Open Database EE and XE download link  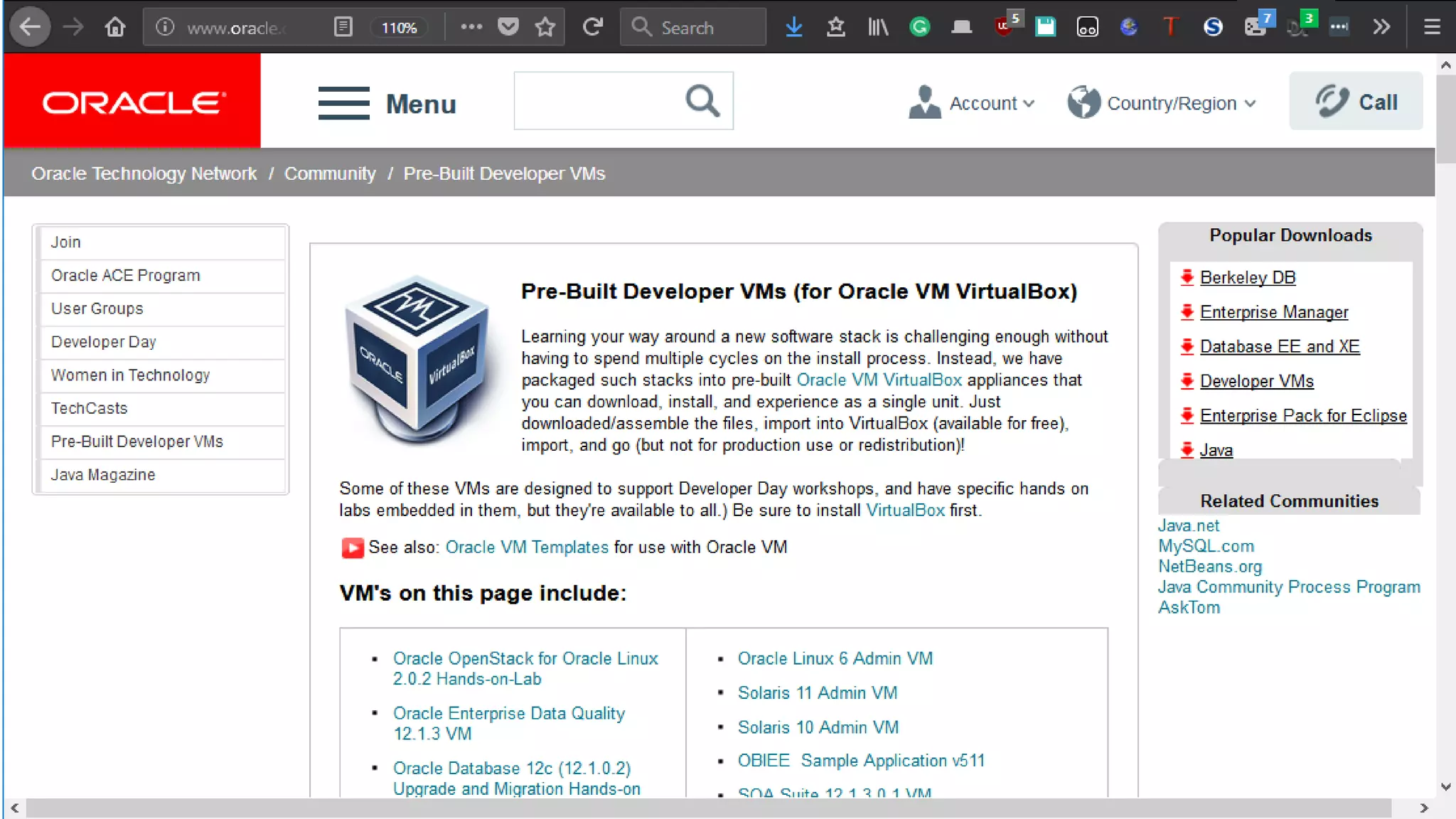tap(1280, 346)
